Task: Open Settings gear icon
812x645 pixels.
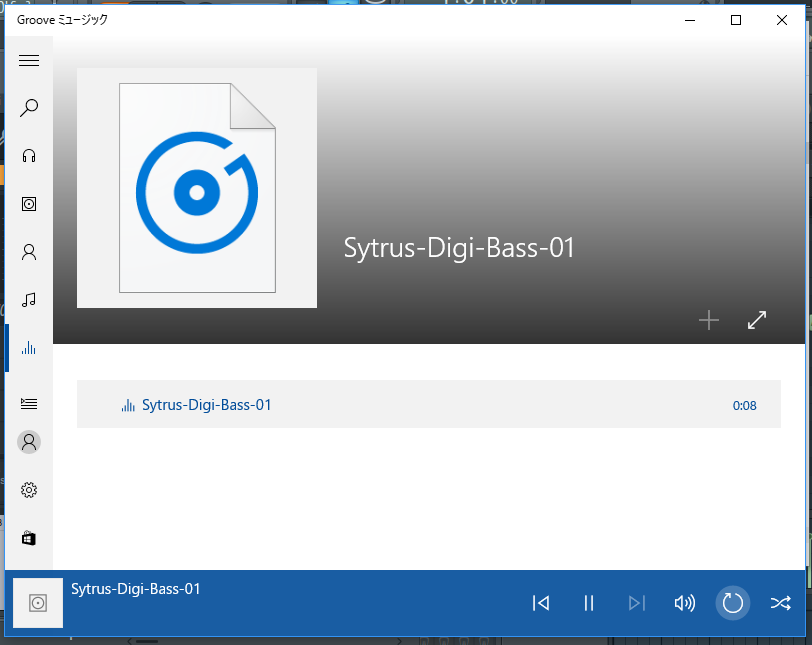Action: coord(29,490)
